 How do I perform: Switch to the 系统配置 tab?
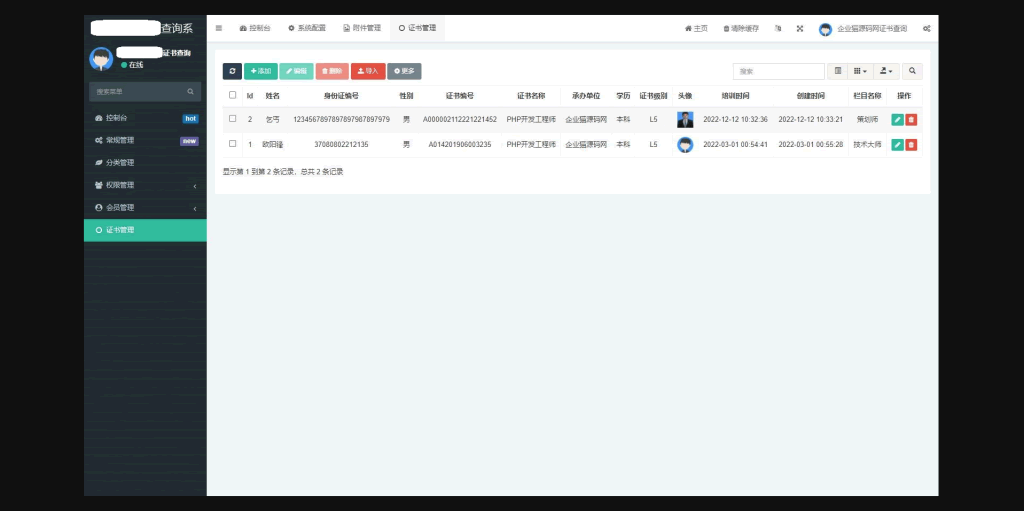(x=306, y=29)
